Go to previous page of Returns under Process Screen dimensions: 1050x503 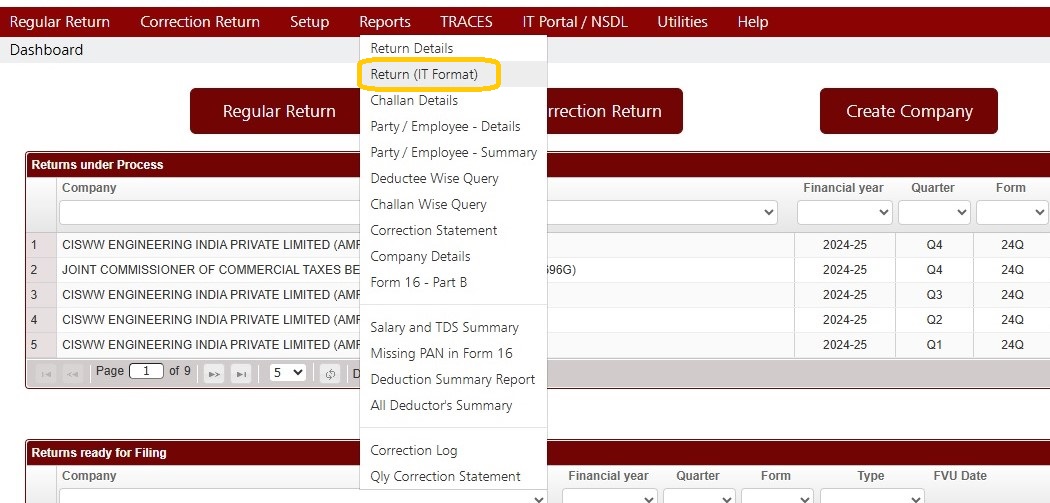(72, 374)
